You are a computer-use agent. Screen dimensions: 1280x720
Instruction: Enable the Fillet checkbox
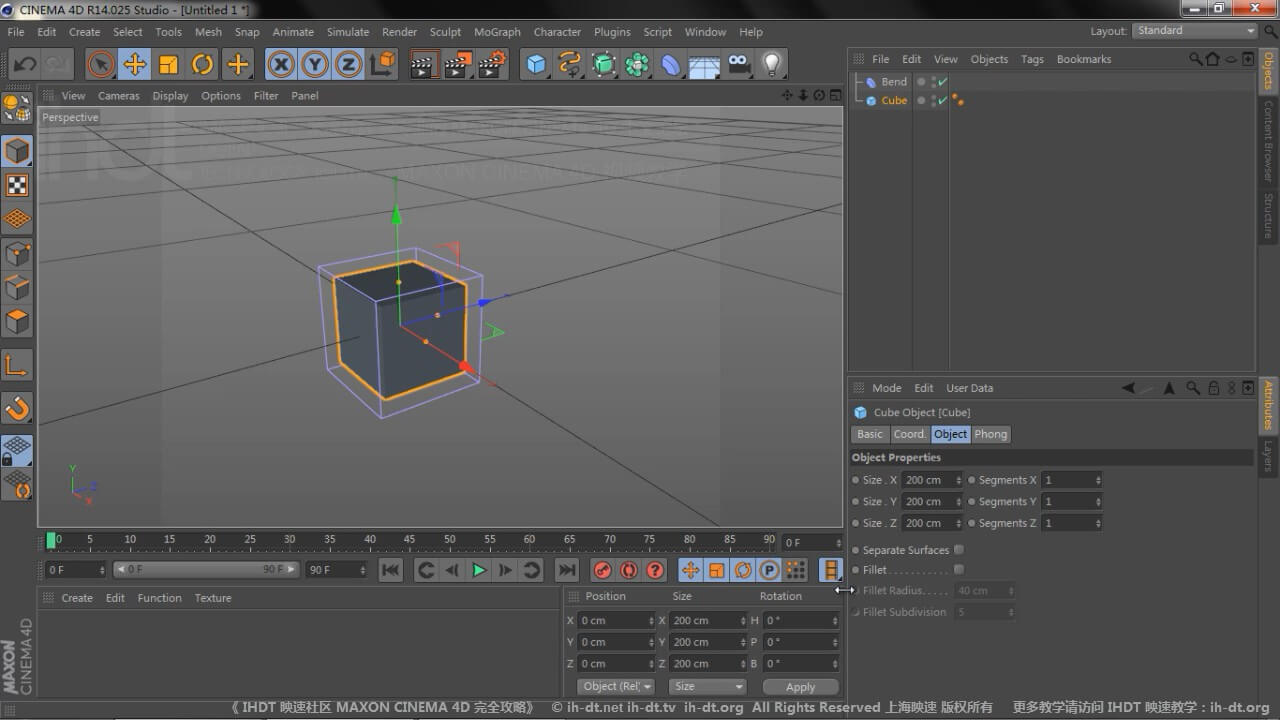tap(959, 570)
